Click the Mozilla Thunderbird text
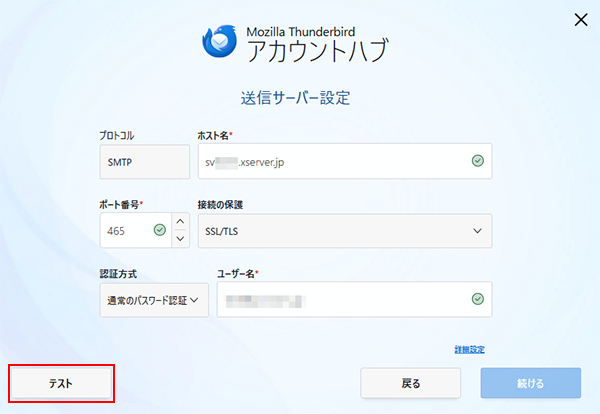The image size is (600, 414). coord(300,31)
